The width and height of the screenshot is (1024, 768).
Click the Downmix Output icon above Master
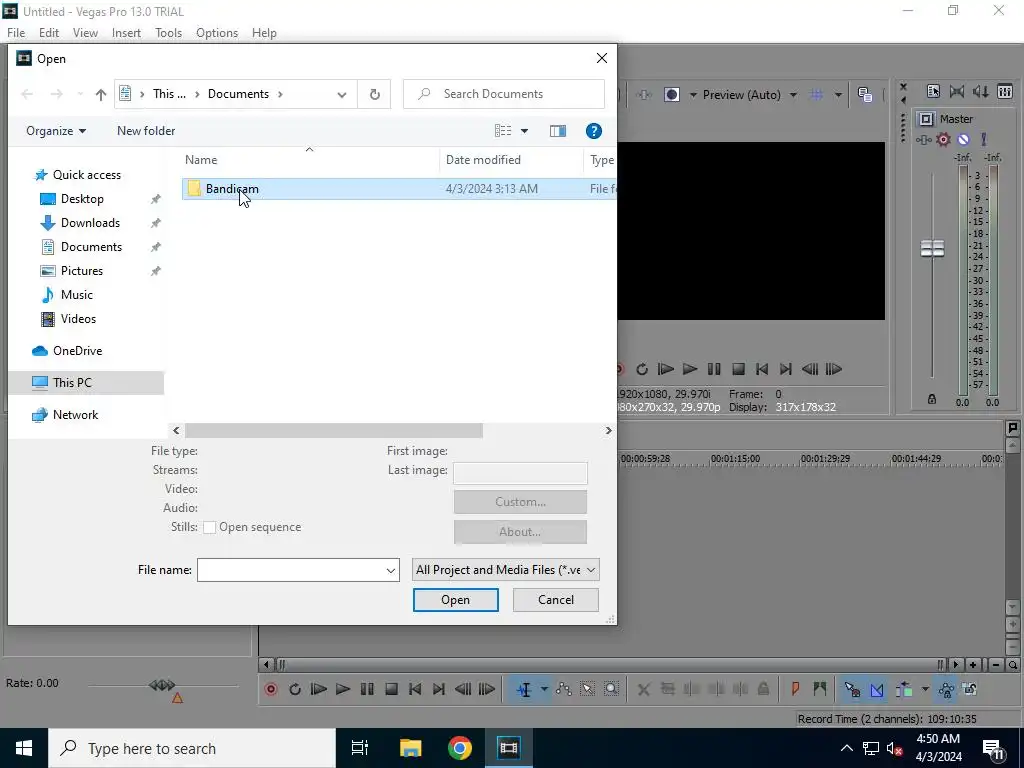(x=957, y=91)
